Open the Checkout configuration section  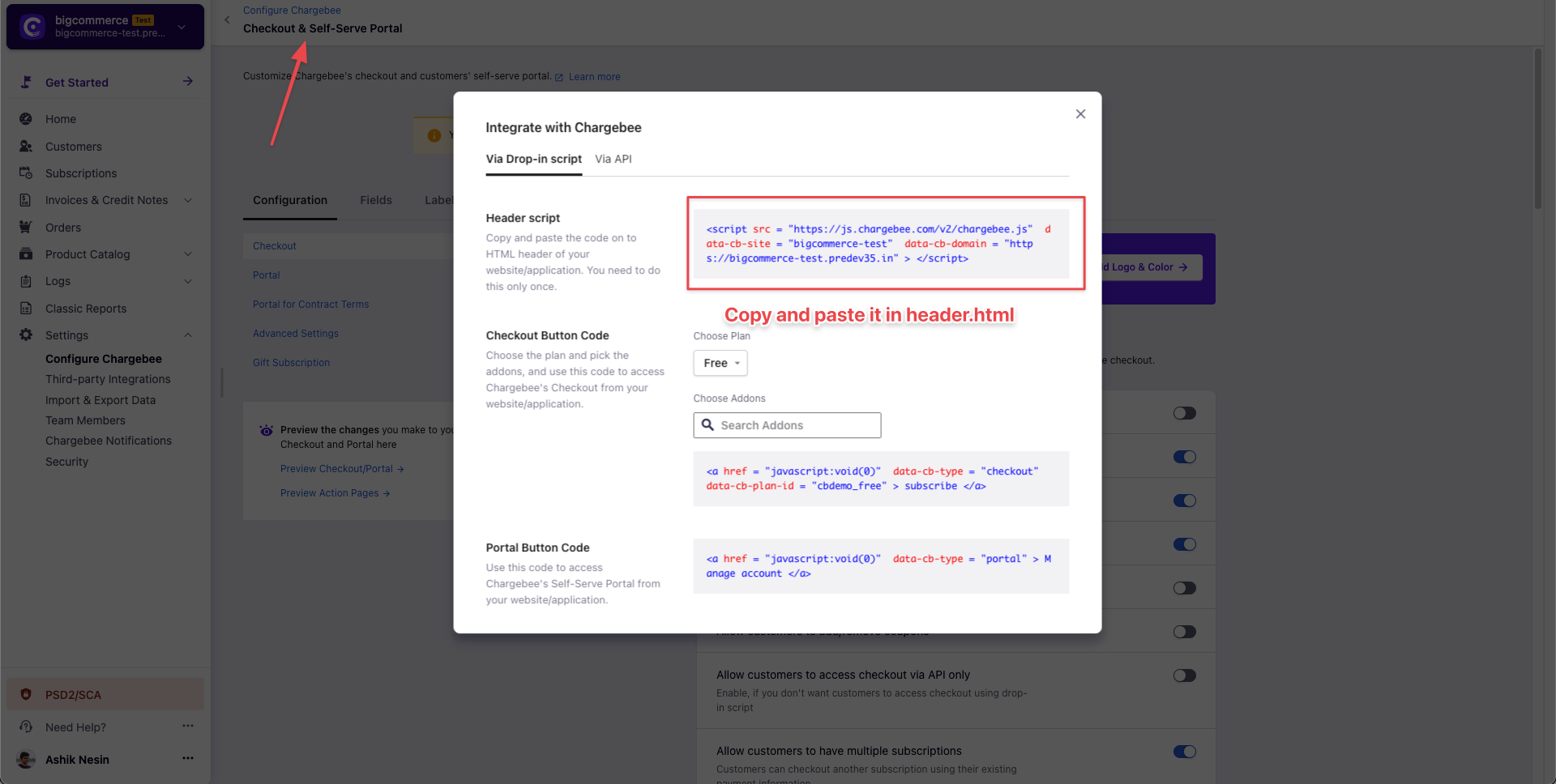pyautogui.click(x=275, y=246)
